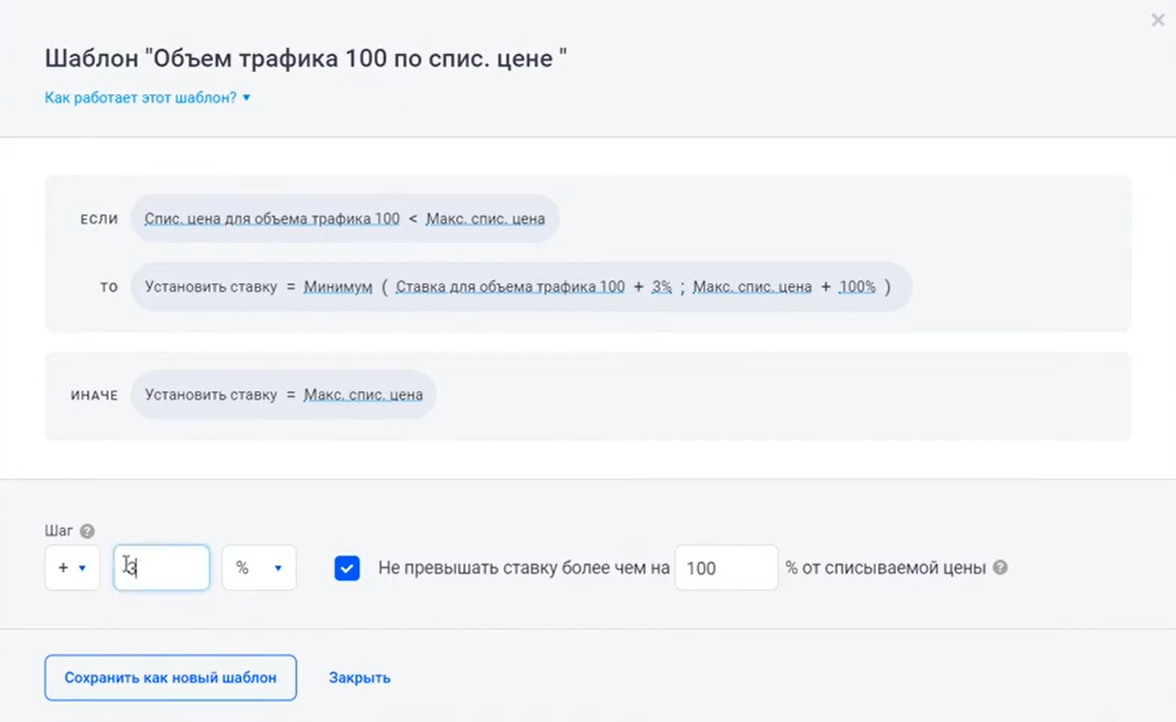Expand Как работает этот шаблон?
Screen dimensions: 1176x722
pyautogui.click(x=147, y=98)
